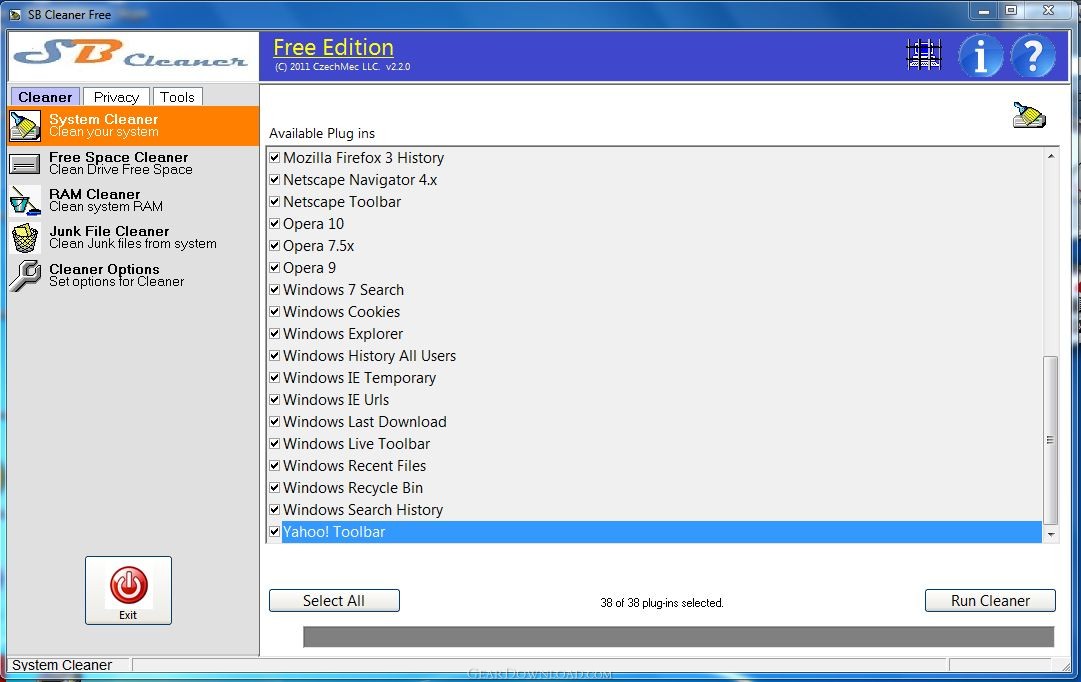Image resolution: width=1081 pixels, height=682 pixels.
Task: Toggle Windows IE Urls checkbox
Action: 274,400
